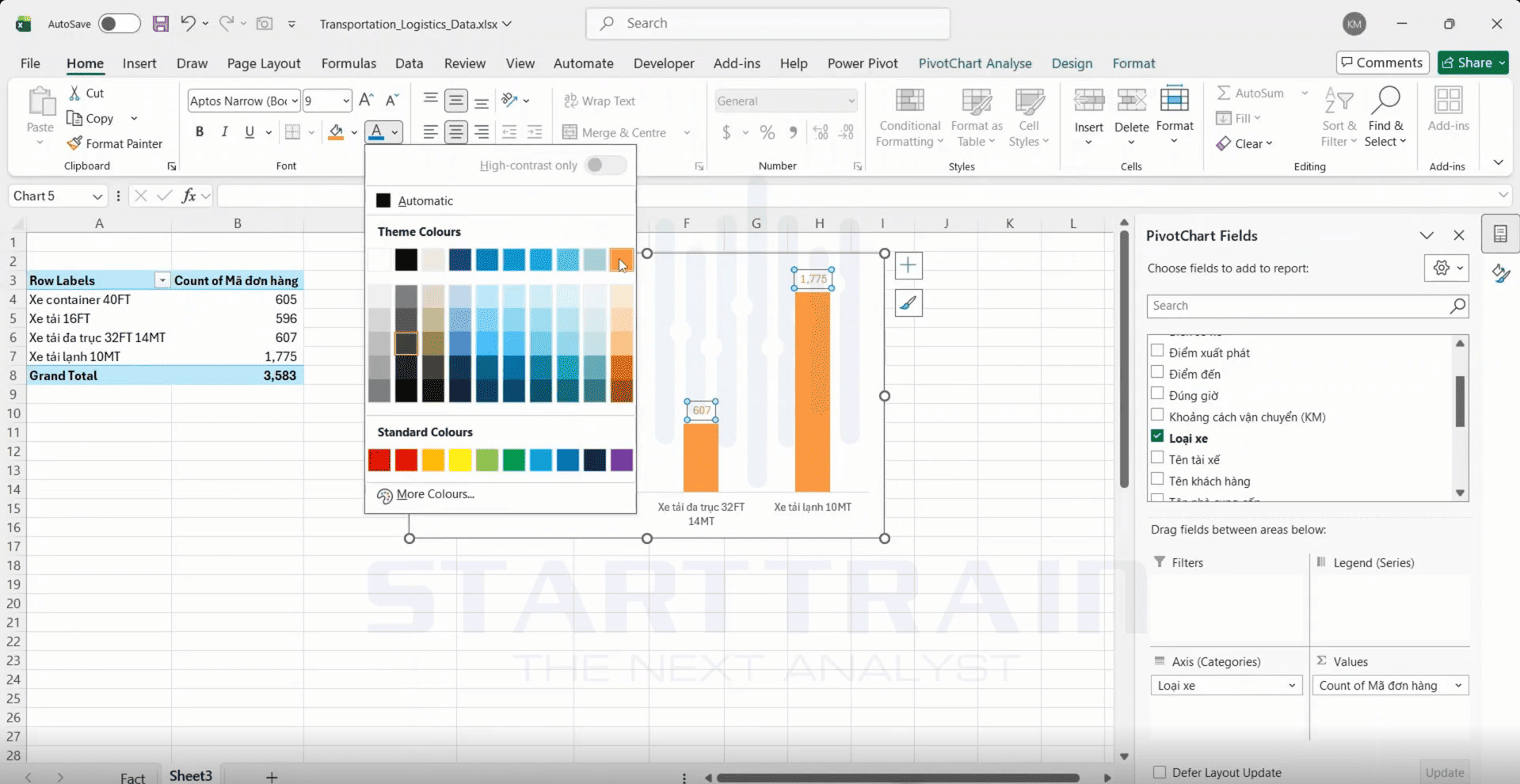Click the Undo arrow icon
The height and width of the screenshot is (784, 1520).
point(188,24)
